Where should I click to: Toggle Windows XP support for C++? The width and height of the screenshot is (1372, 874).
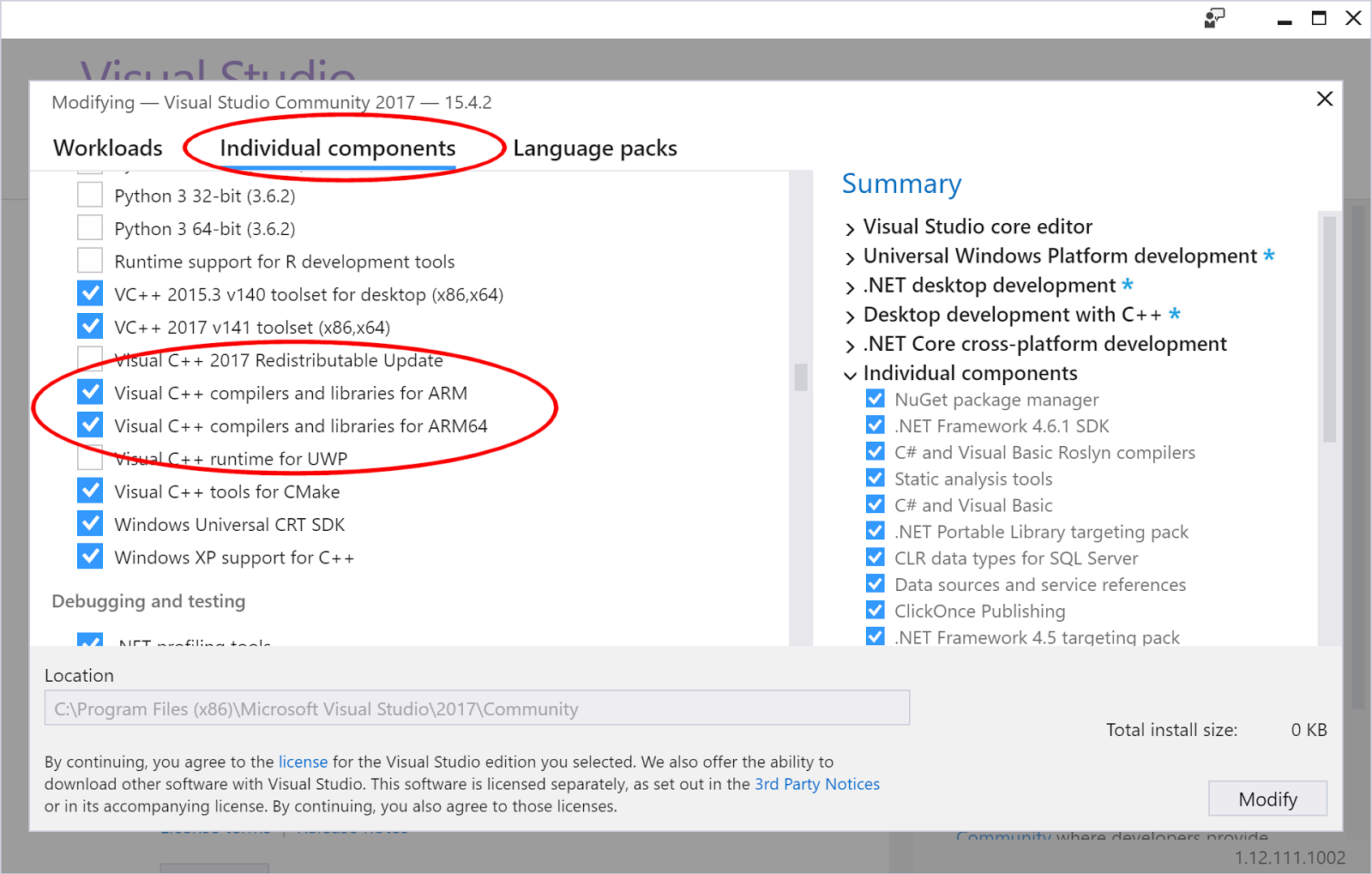[90, 557]
